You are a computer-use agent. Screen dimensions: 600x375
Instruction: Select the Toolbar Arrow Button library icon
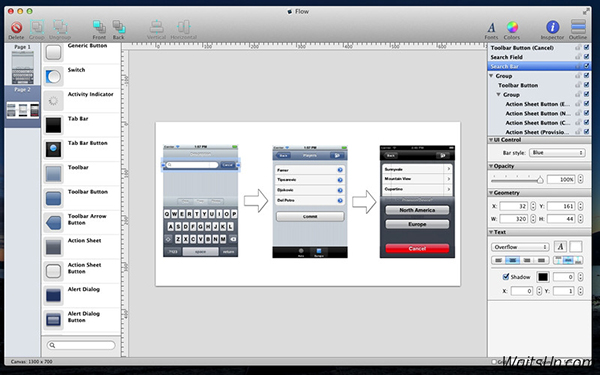pyautogui.click(x=53, y=223)
